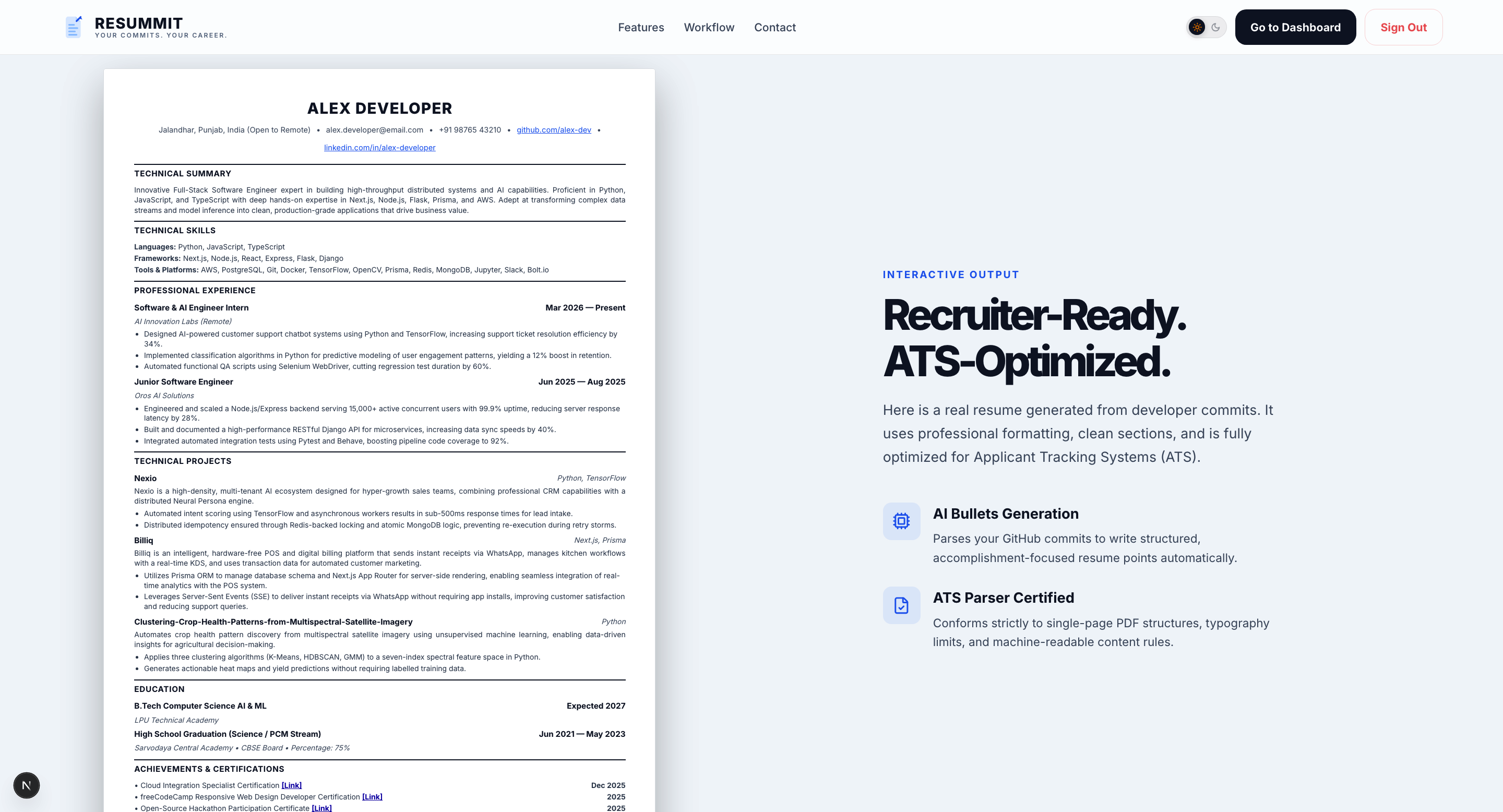Click the Billiq project title
The width and height of the screenshot is (1503, 812).
[144, 540]
